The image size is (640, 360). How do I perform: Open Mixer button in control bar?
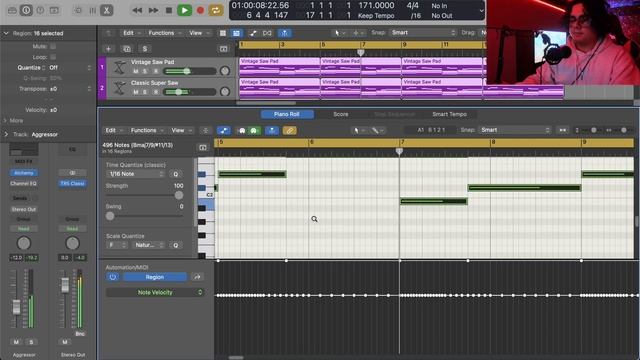[x=92, y=10]
